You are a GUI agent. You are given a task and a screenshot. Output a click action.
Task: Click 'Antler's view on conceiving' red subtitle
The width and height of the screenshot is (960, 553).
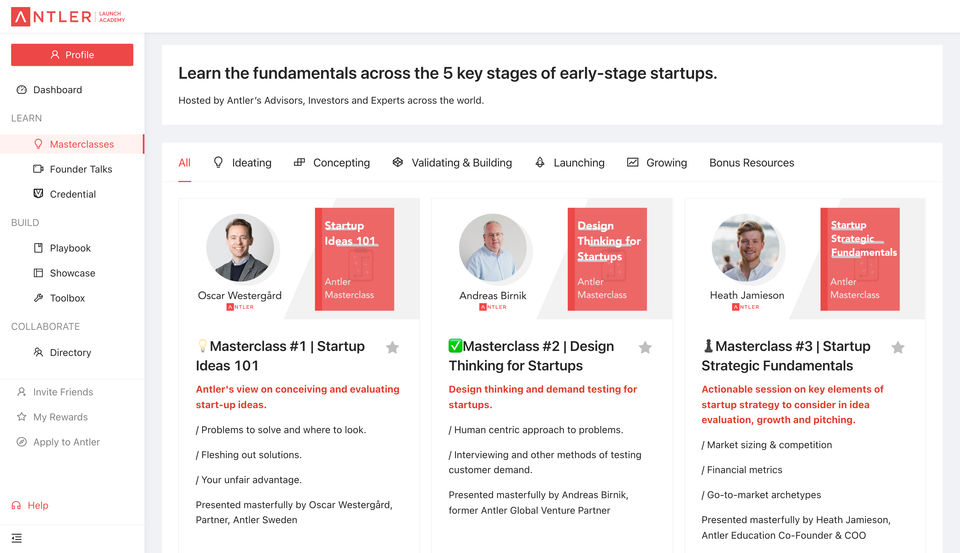(298, 397)
